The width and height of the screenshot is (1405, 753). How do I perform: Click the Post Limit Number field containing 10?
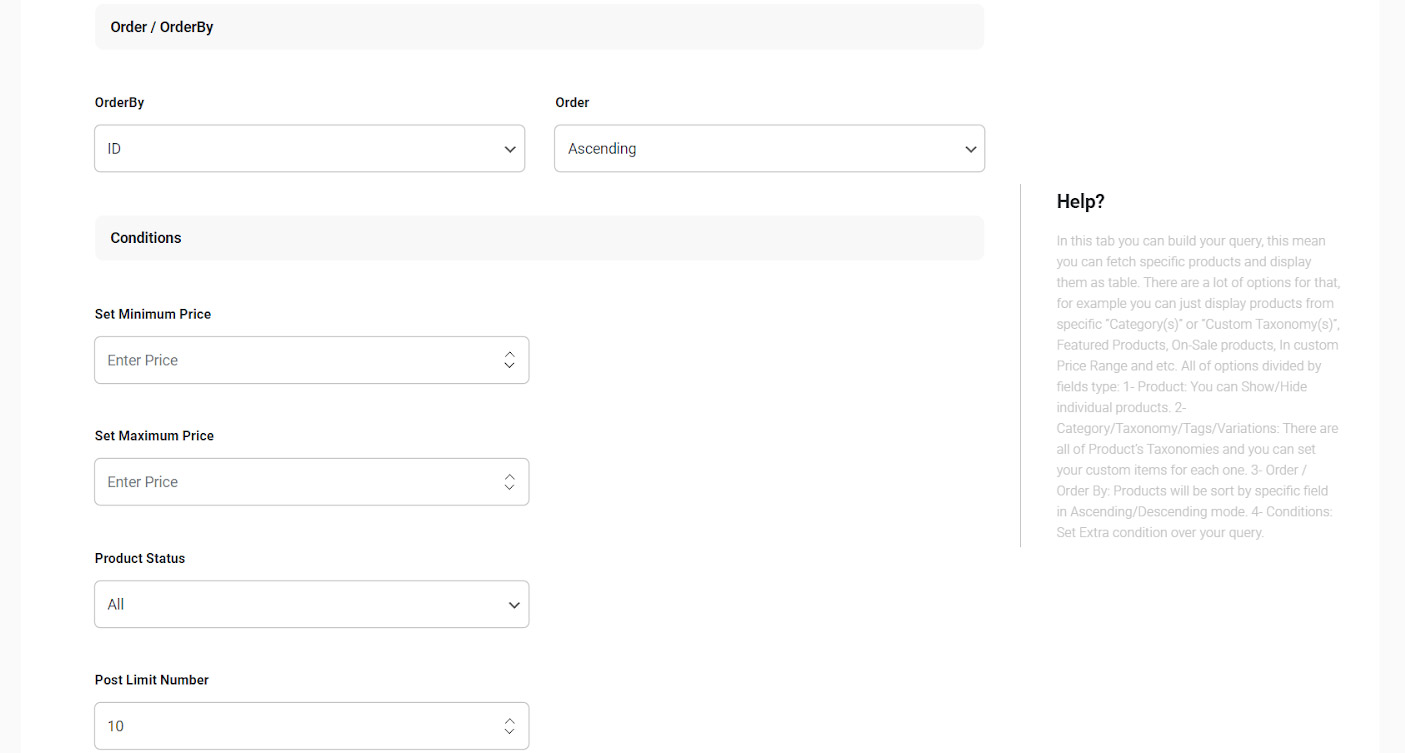point(295,726)
